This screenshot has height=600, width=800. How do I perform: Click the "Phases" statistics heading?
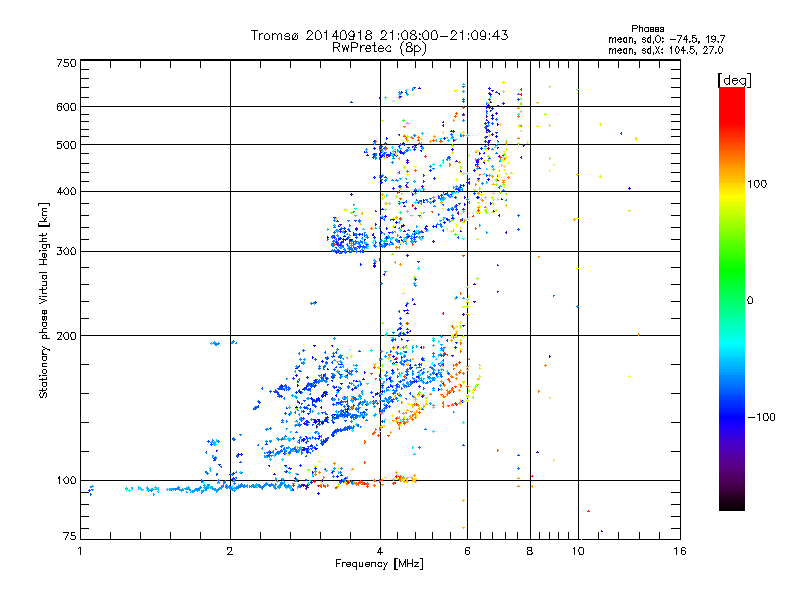point(647,29)
